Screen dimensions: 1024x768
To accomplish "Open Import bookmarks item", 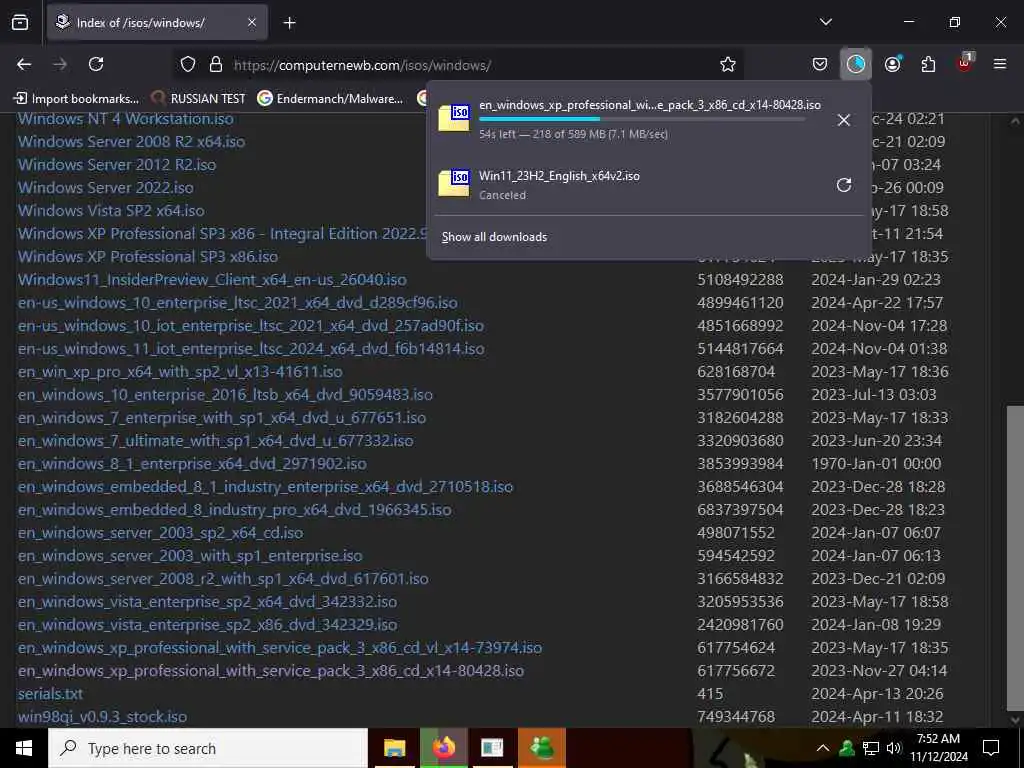I will tap(76, 99).
